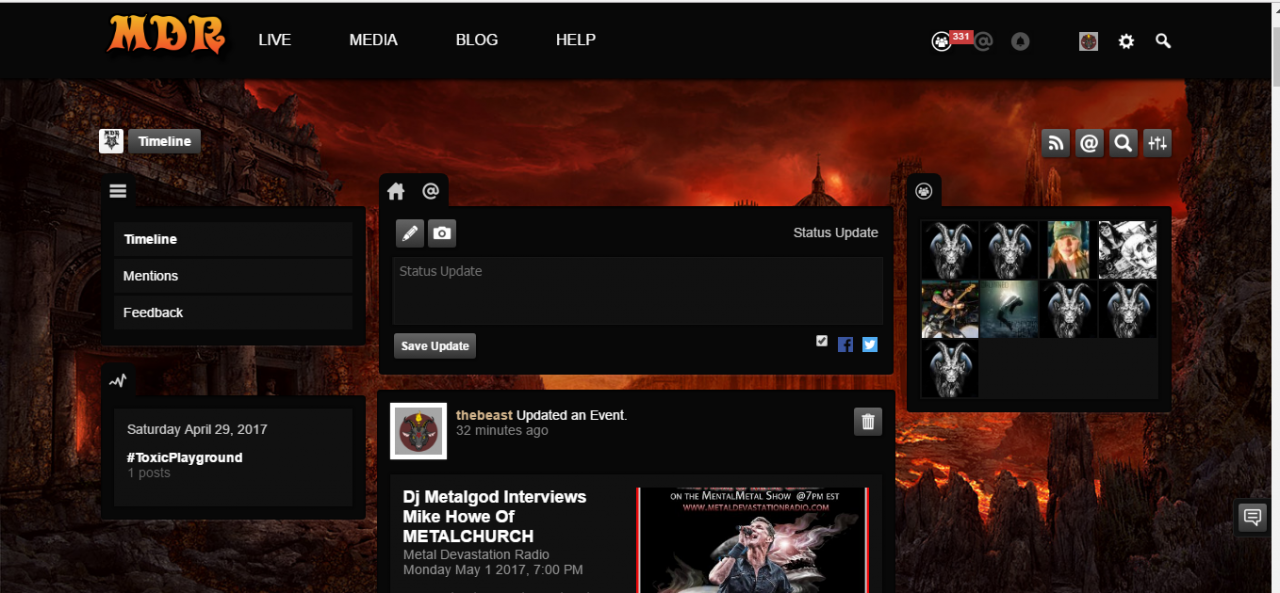This screenshot has height=593, width=1280.
Task: Click the MDR logo in the header
Action: (166, 34)
